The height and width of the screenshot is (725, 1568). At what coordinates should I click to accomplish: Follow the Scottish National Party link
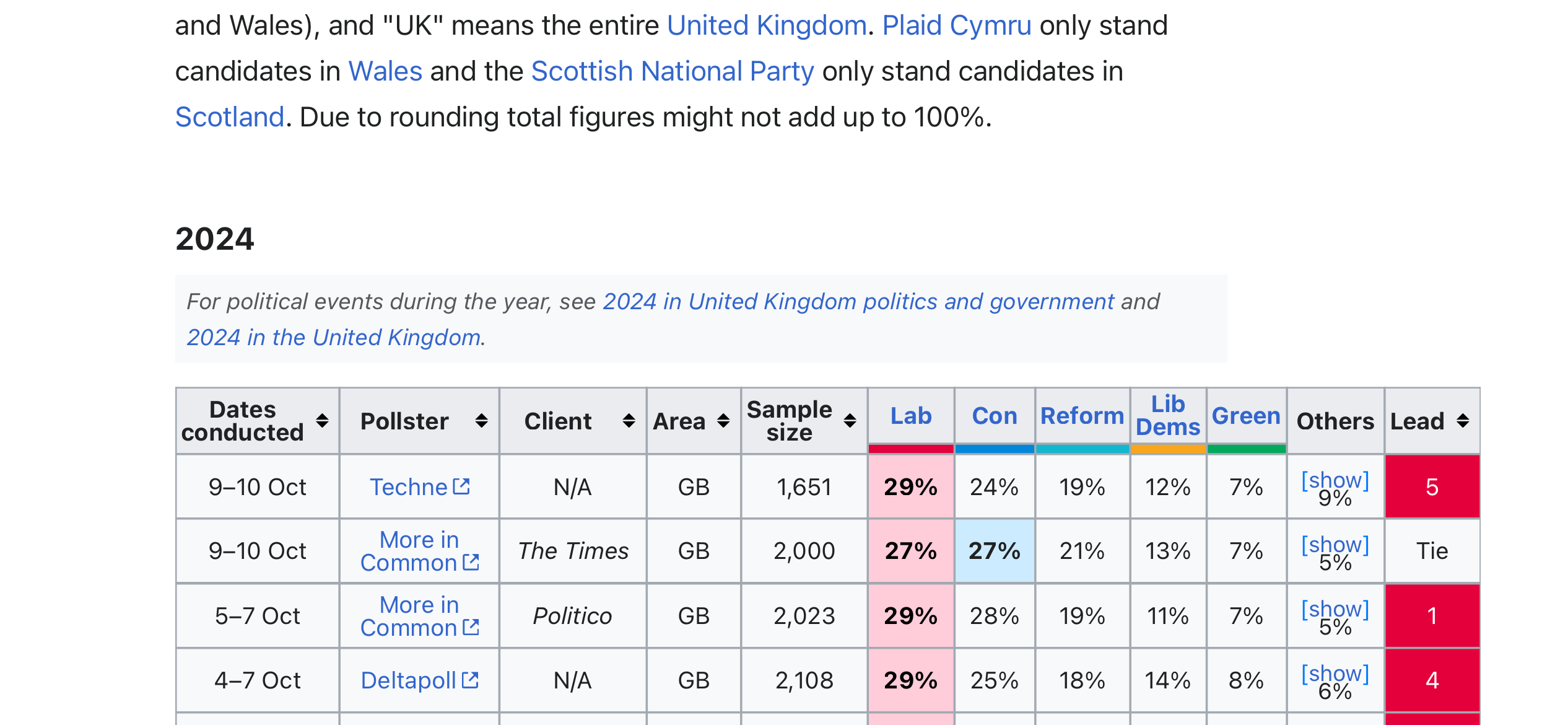tap(673, 71)
